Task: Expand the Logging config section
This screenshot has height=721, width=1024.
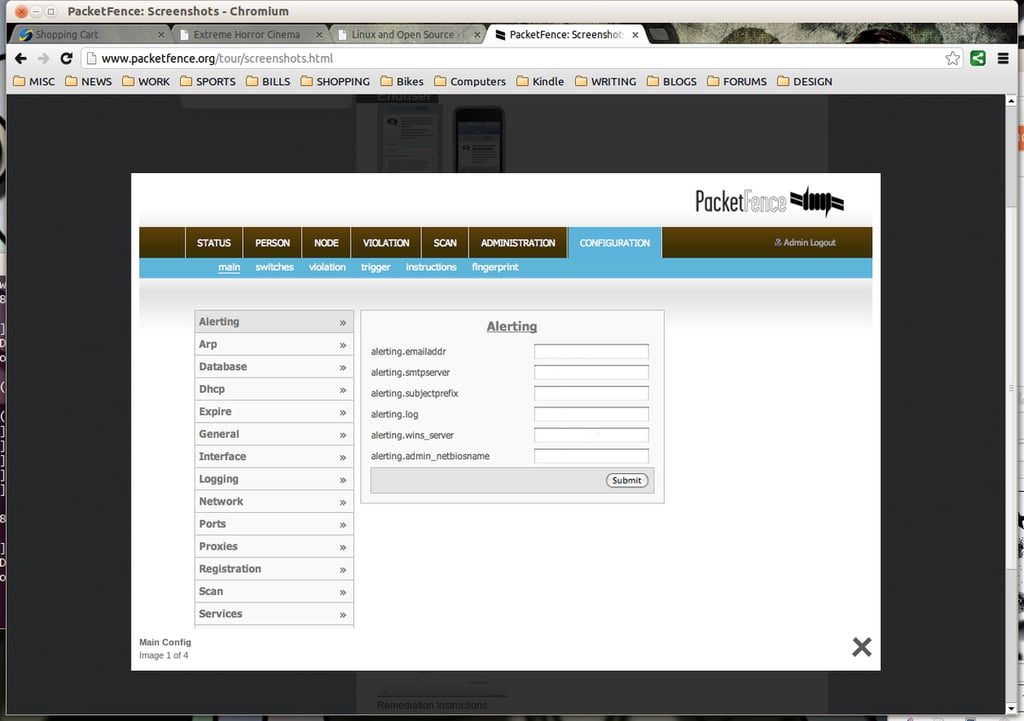Action: (x=274, y=479)
